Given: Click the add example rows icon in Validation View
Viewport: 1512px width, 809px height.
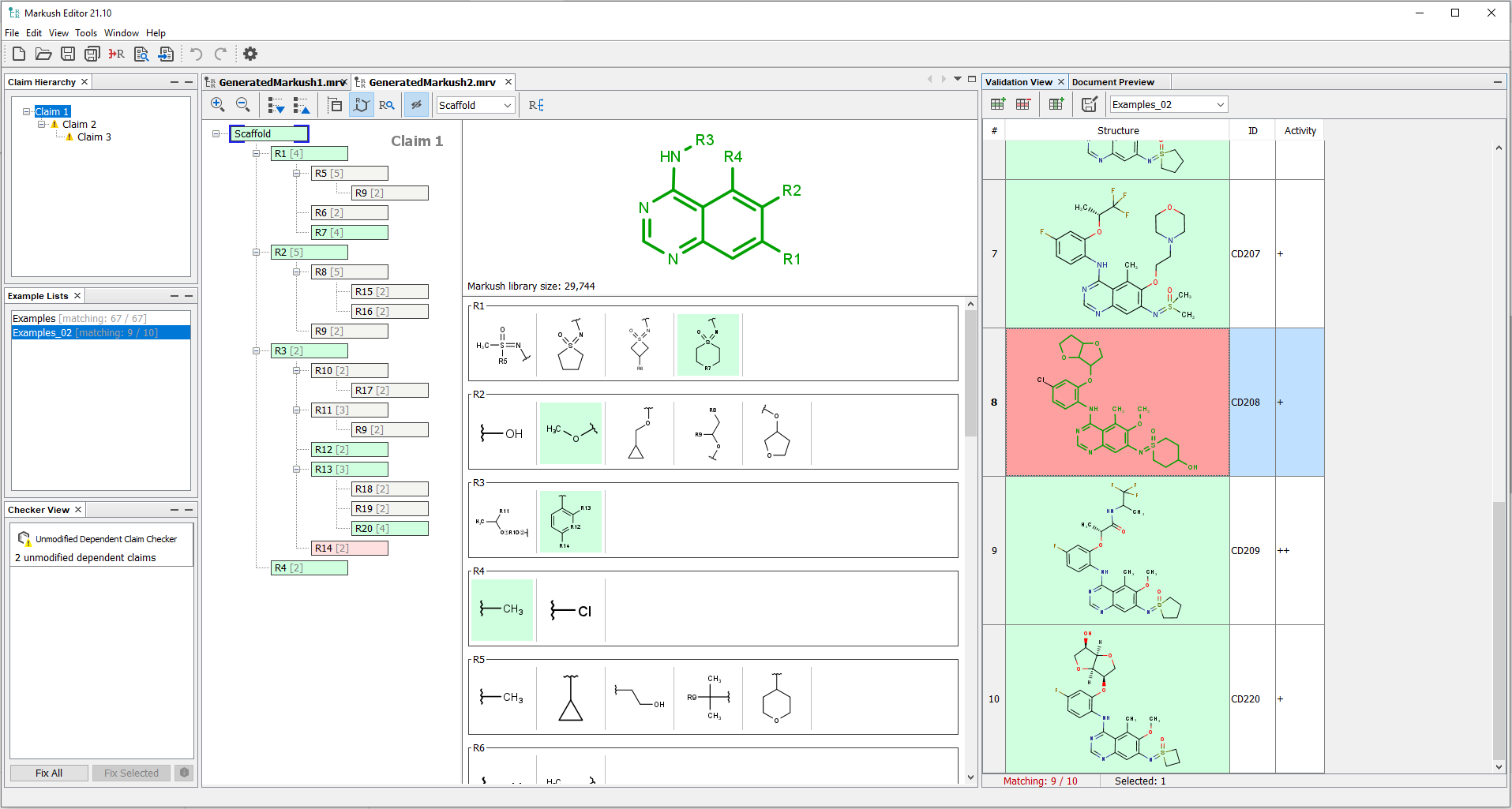Looking at the screenshot, I should (997, 103).
